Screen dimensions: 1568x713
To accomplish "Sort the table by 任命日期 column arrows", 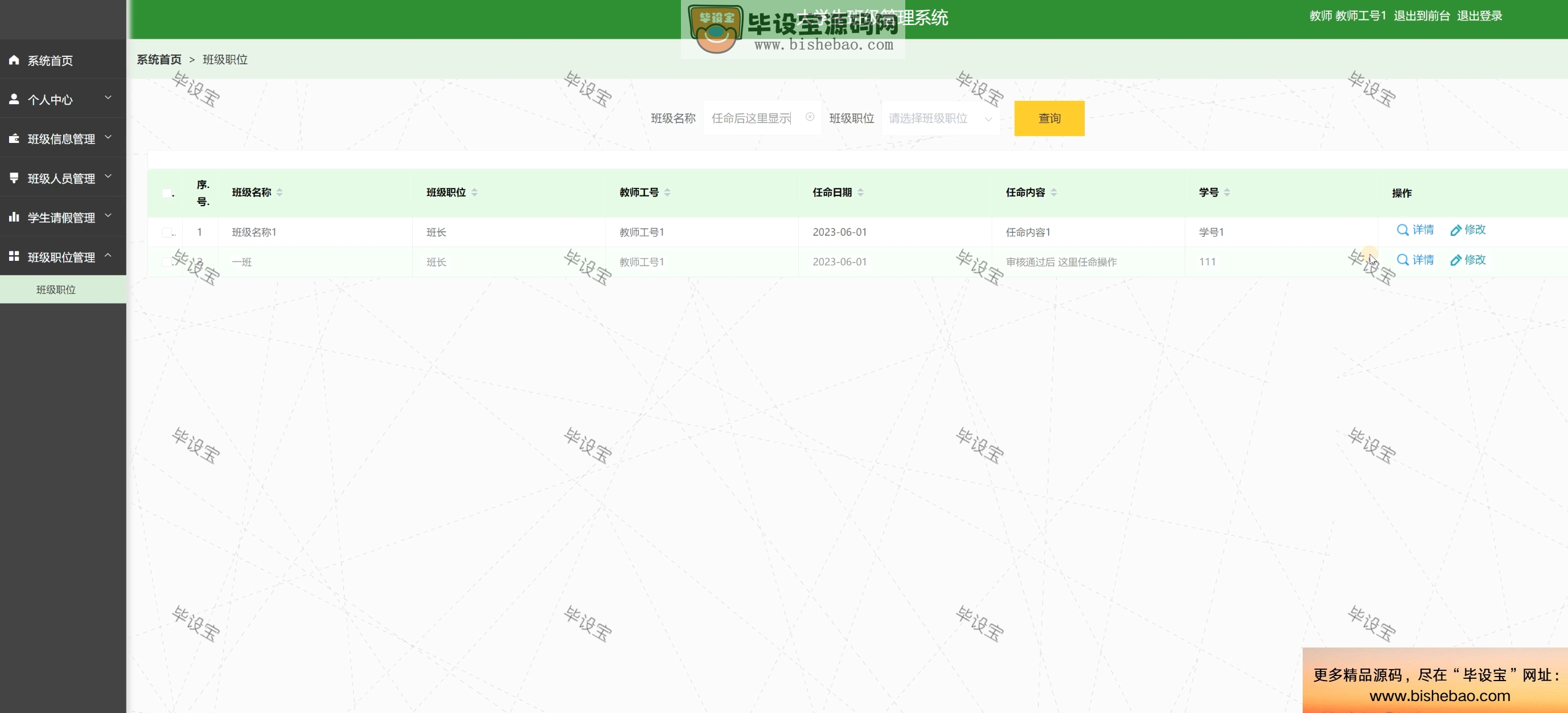I will (x=860, y=192).
